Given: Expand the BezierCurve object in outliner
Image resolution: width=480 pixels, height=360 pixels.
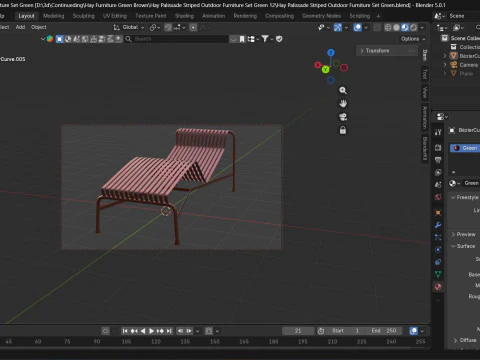Looking at the screenshot, I should (445, 56).
